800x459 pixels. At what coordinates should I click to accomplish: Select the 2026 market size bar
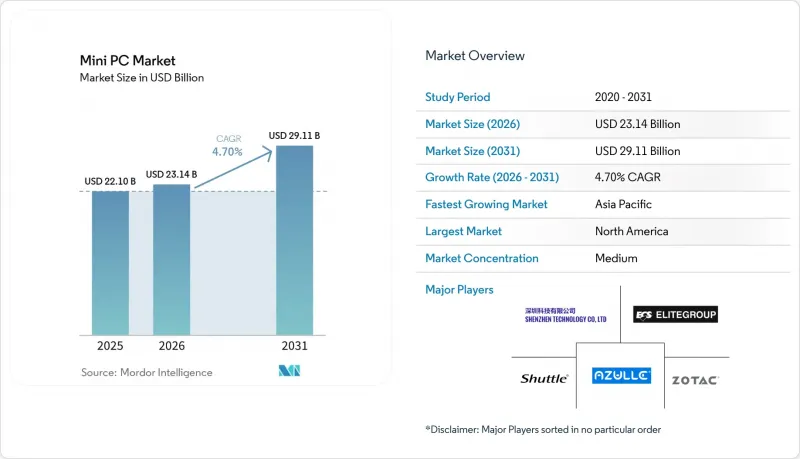tap(171, 260)
